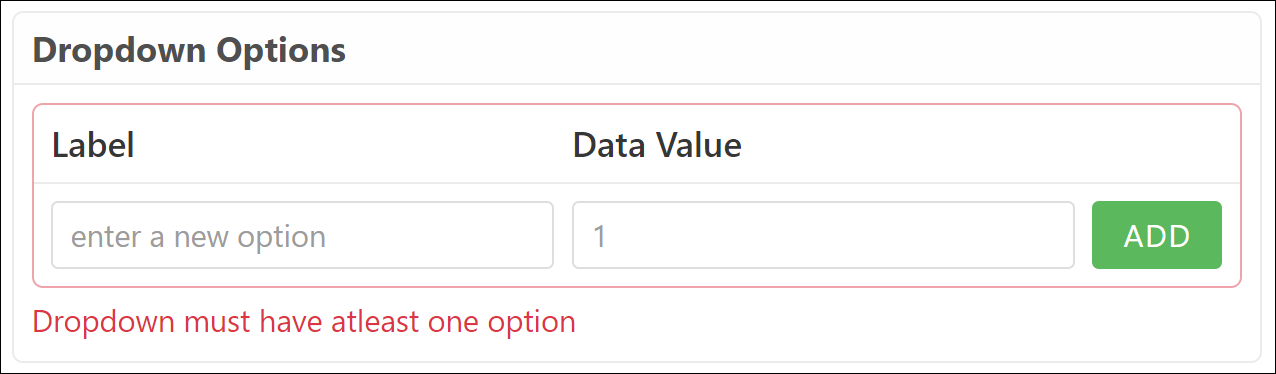Click the word 'Value' in the column header

click(x=699, y=146)
